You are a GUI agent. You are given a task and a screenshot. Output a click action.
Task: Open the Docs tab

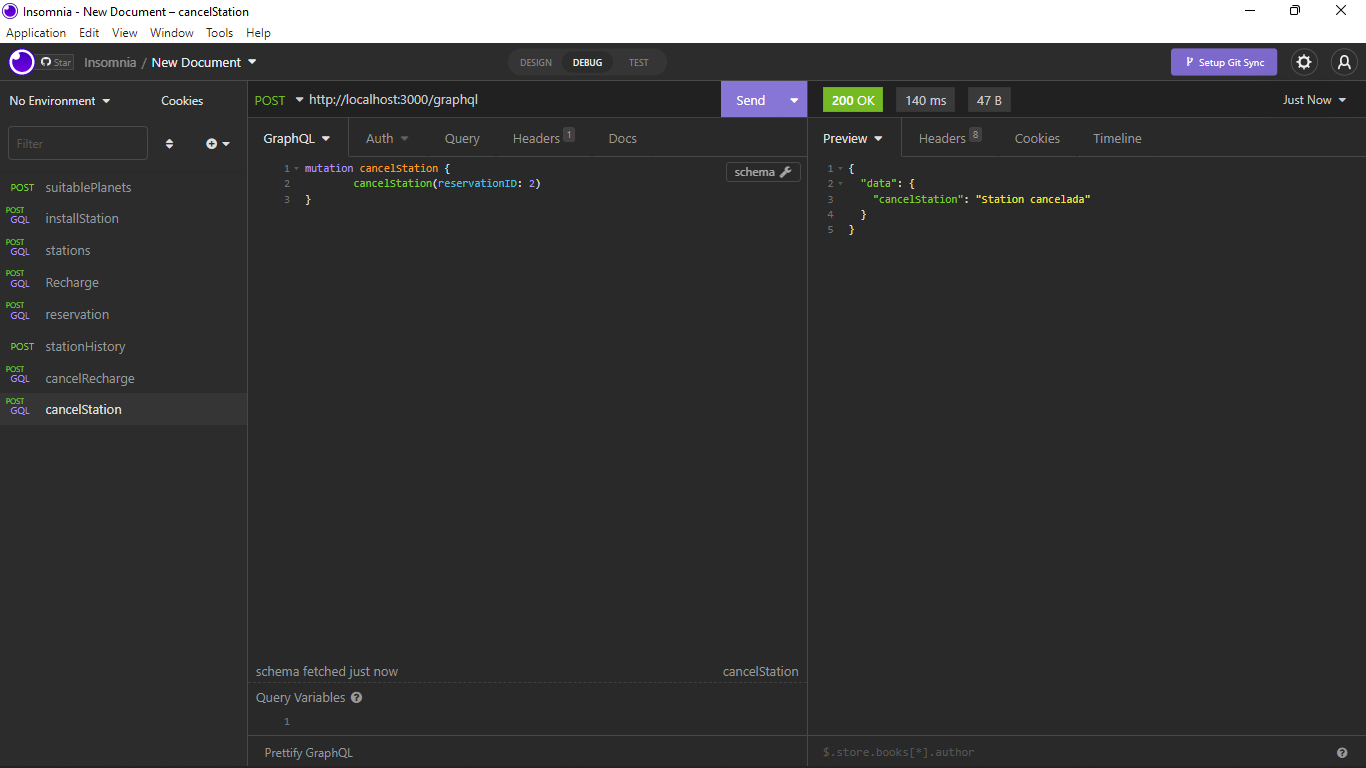pyautogui.click(x=622, y=138)
